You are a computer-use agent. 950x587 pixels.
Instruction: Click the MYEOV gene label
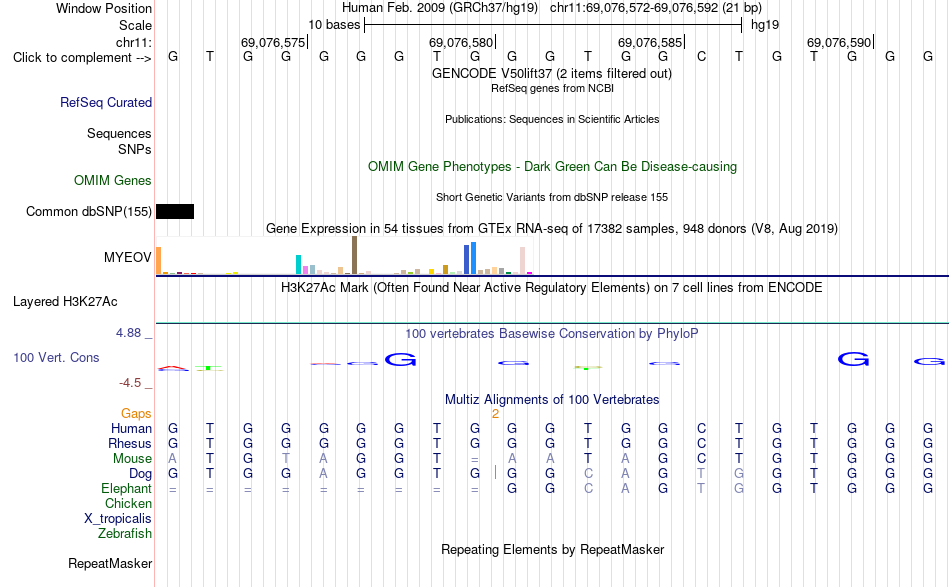pyautogui.click(x=128, y=257)
